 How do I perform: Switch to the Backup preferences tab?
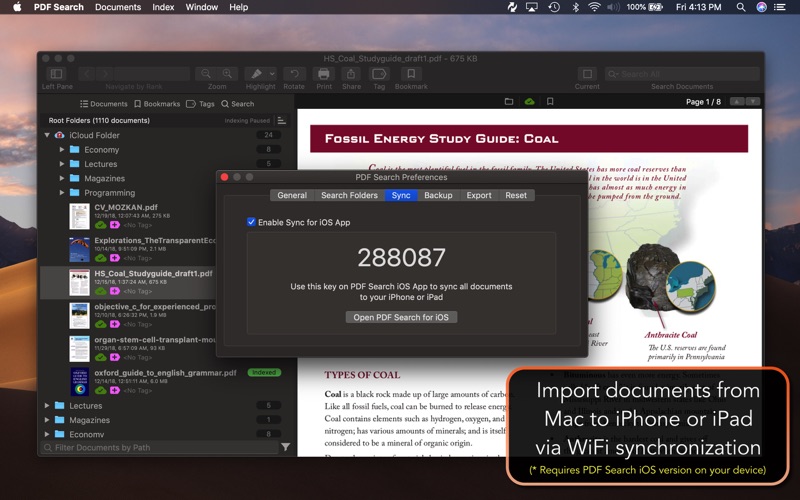[438, 196]
